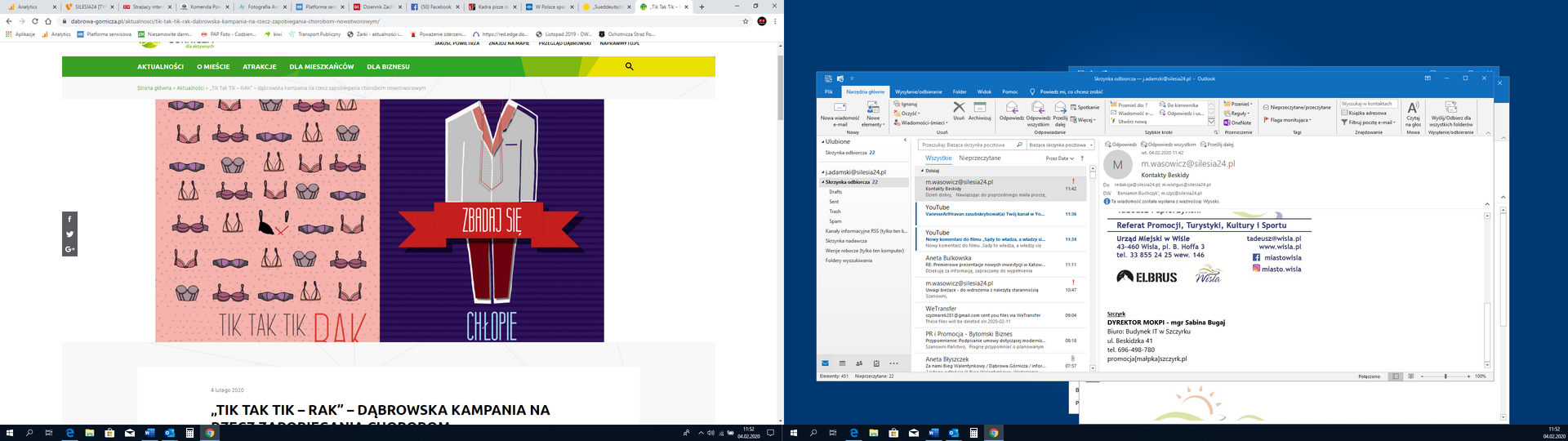Open Calendar icon in Outlook navigation bar
Viewport: 1568px width, 441px height.
click(x=842, y=363)
